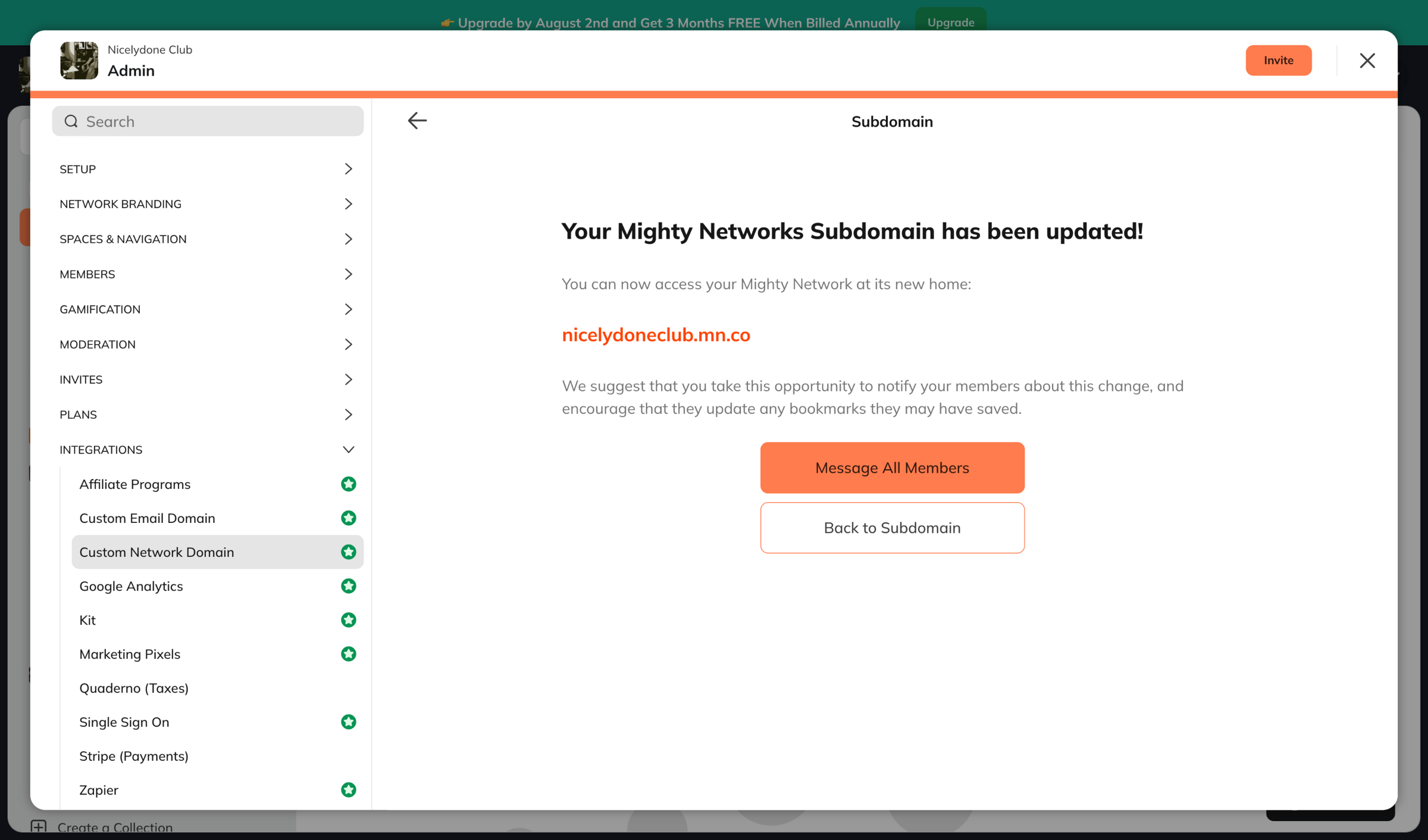Open Quaderno (Taxes) integration
Image resolution: width=1428 pixels, height=840 pixels.
[x=218, y=688]
